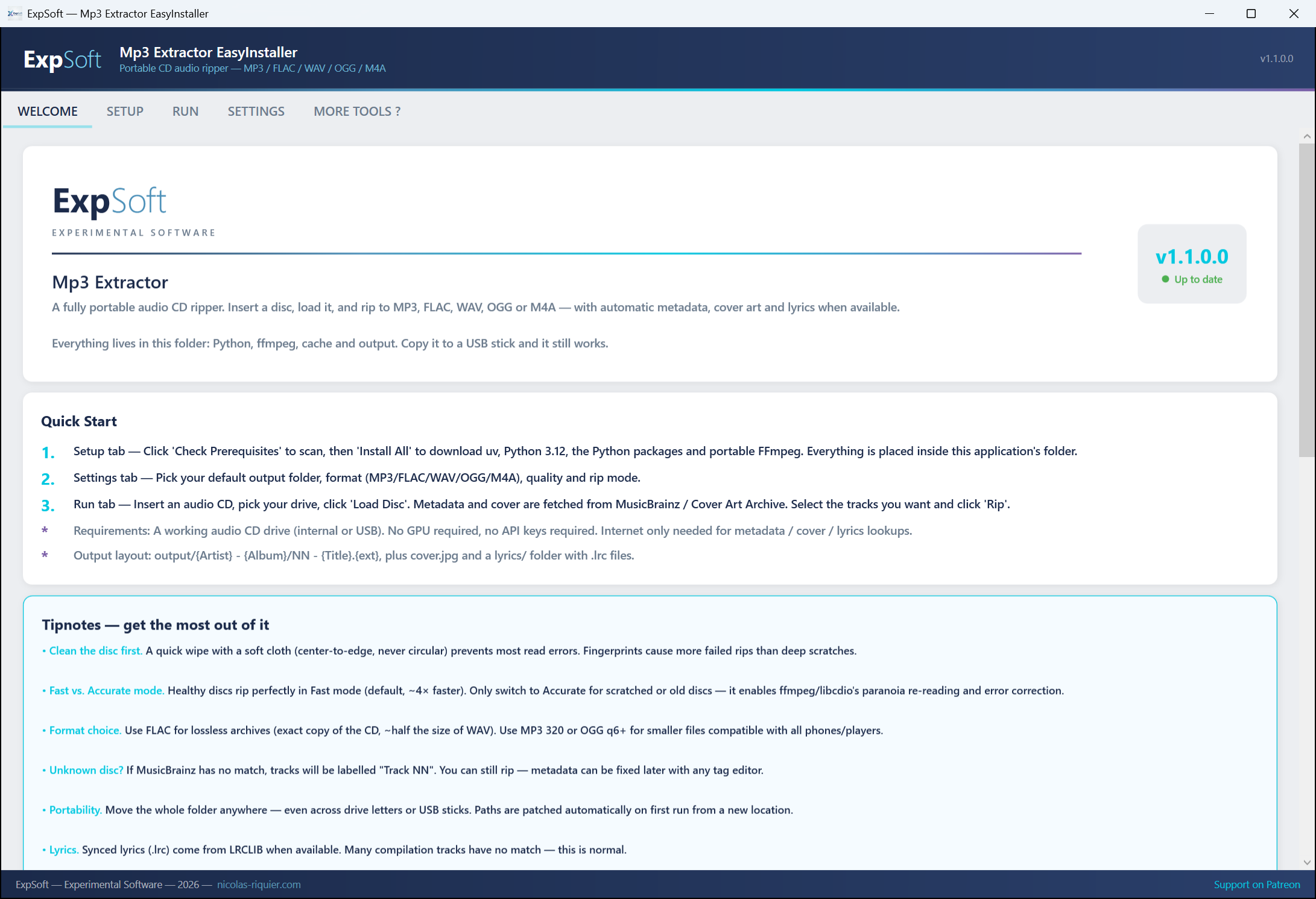Open the SETTINGS tab

point(256,112)
